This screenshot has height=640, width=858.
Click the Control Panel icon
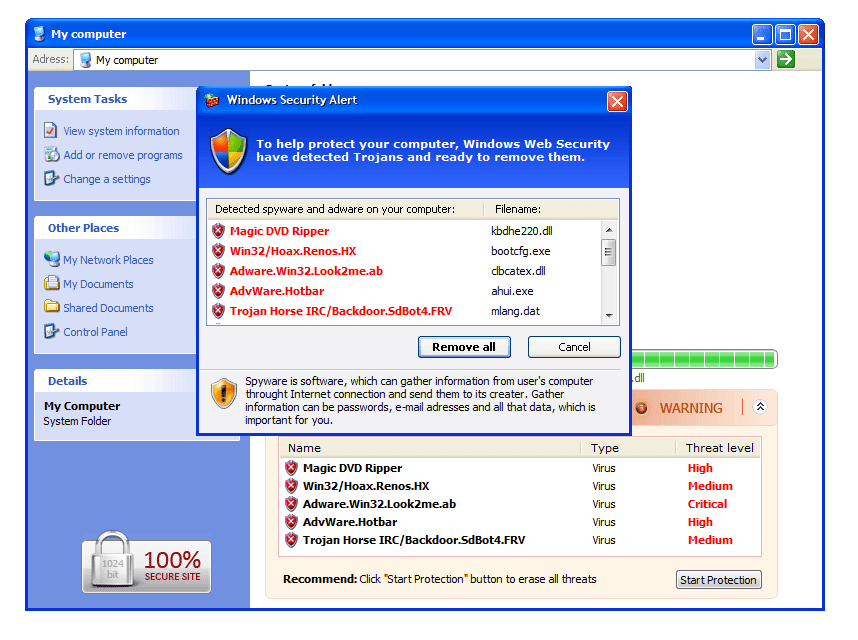51,331
